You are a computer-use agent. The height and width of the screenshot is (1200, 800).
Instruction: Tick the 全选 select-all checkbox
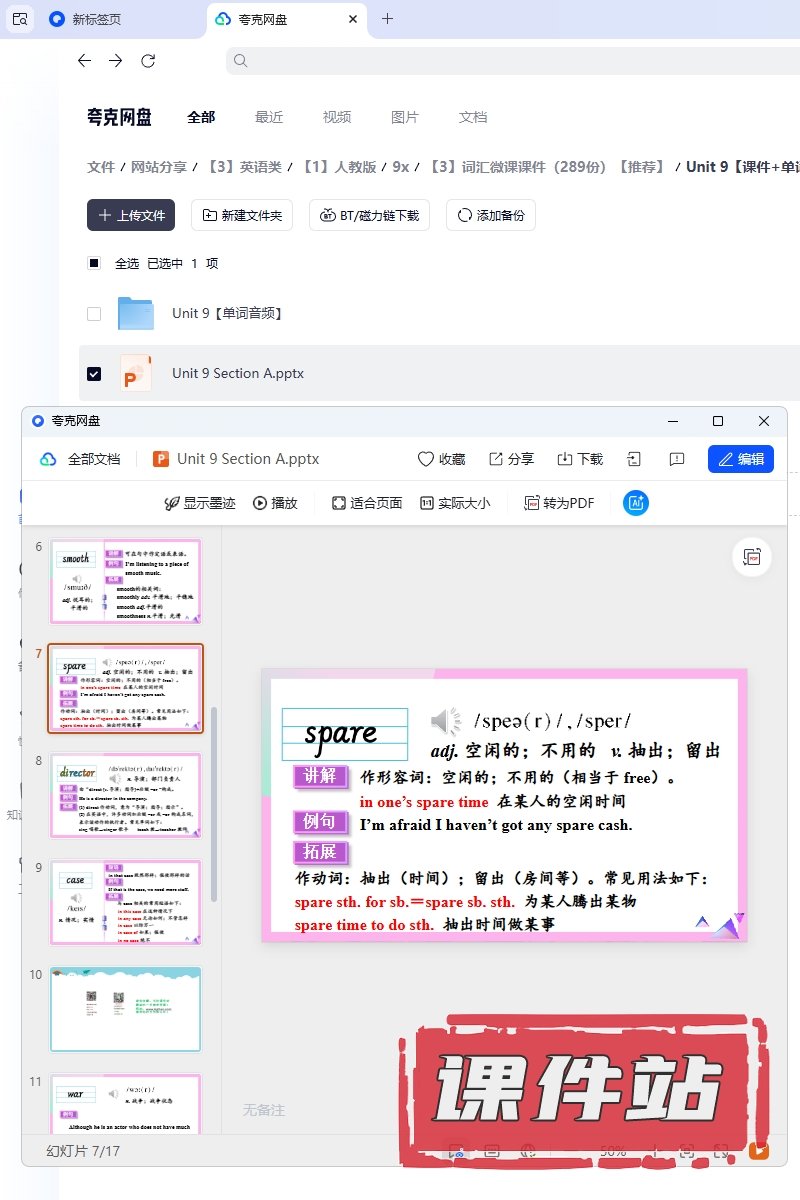tap(94, 263)
